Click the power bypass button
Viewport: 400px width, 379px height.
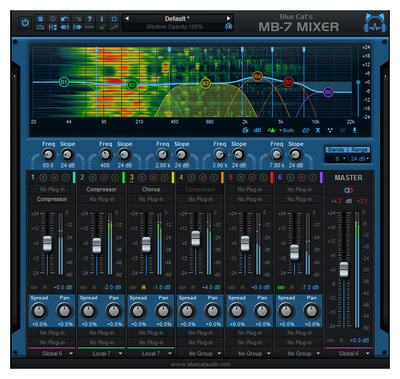[25, 23]
